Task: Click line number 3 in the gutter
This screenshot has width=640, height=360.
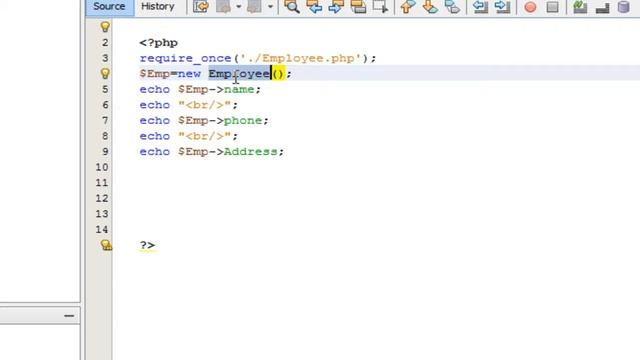Action: click(x=105, y=58)
